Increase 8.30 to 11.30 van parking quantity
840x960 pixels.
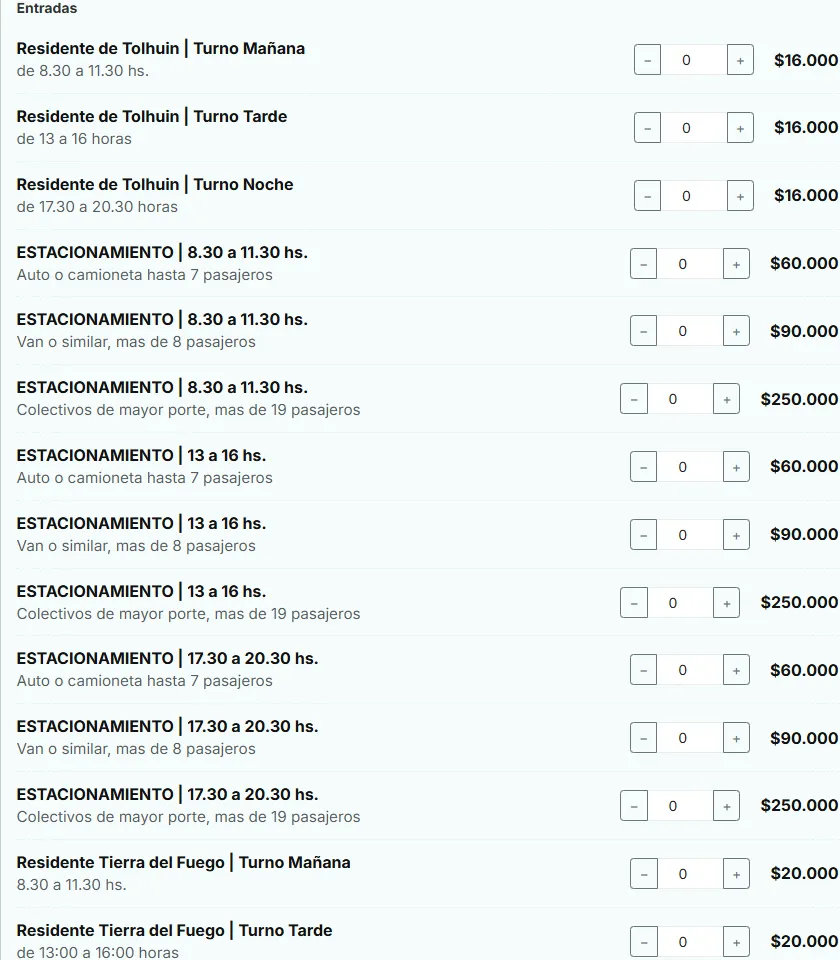(736, 331)
